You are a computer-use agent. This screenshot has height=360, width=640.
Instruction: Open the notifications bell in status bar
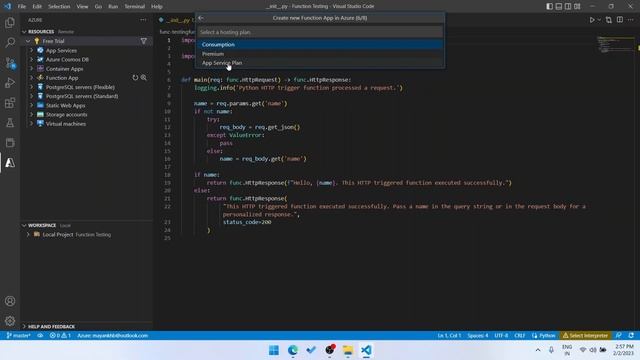tap(631, 336)
